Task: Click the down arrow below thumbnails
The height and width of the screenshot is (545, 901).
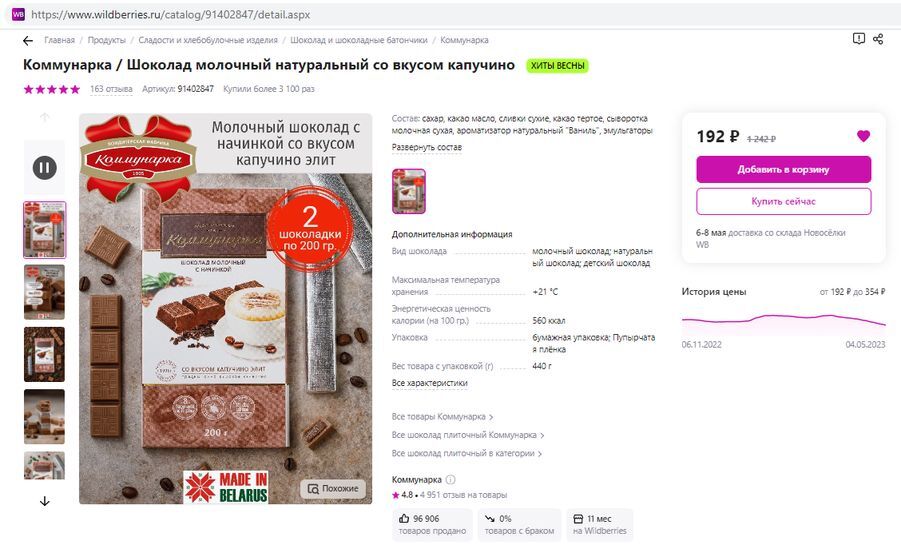Action: click(44, 501)
